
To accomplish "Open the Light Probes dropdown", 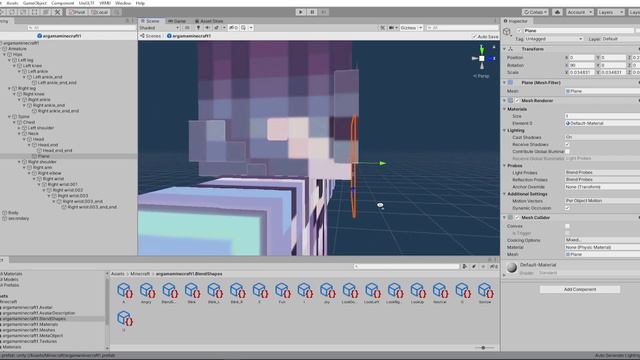I will click(x=602, y=173).
